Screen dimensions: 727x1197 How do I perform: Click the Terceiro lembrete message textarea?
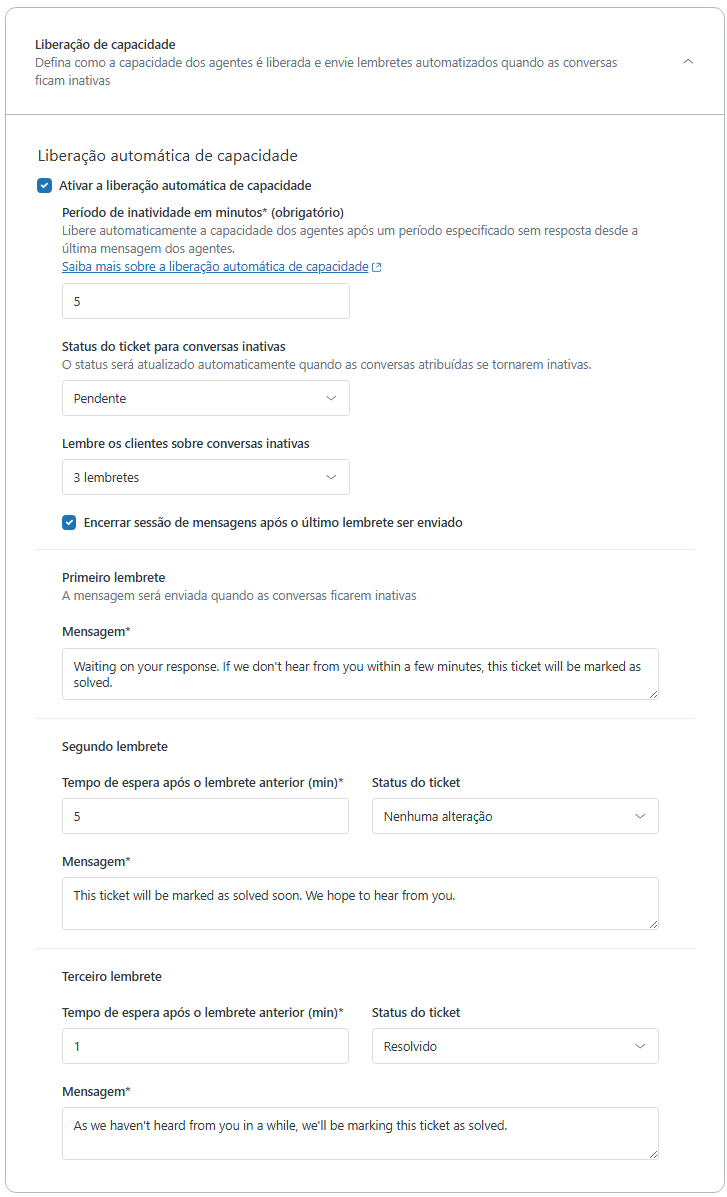[x=360, y=1133]
